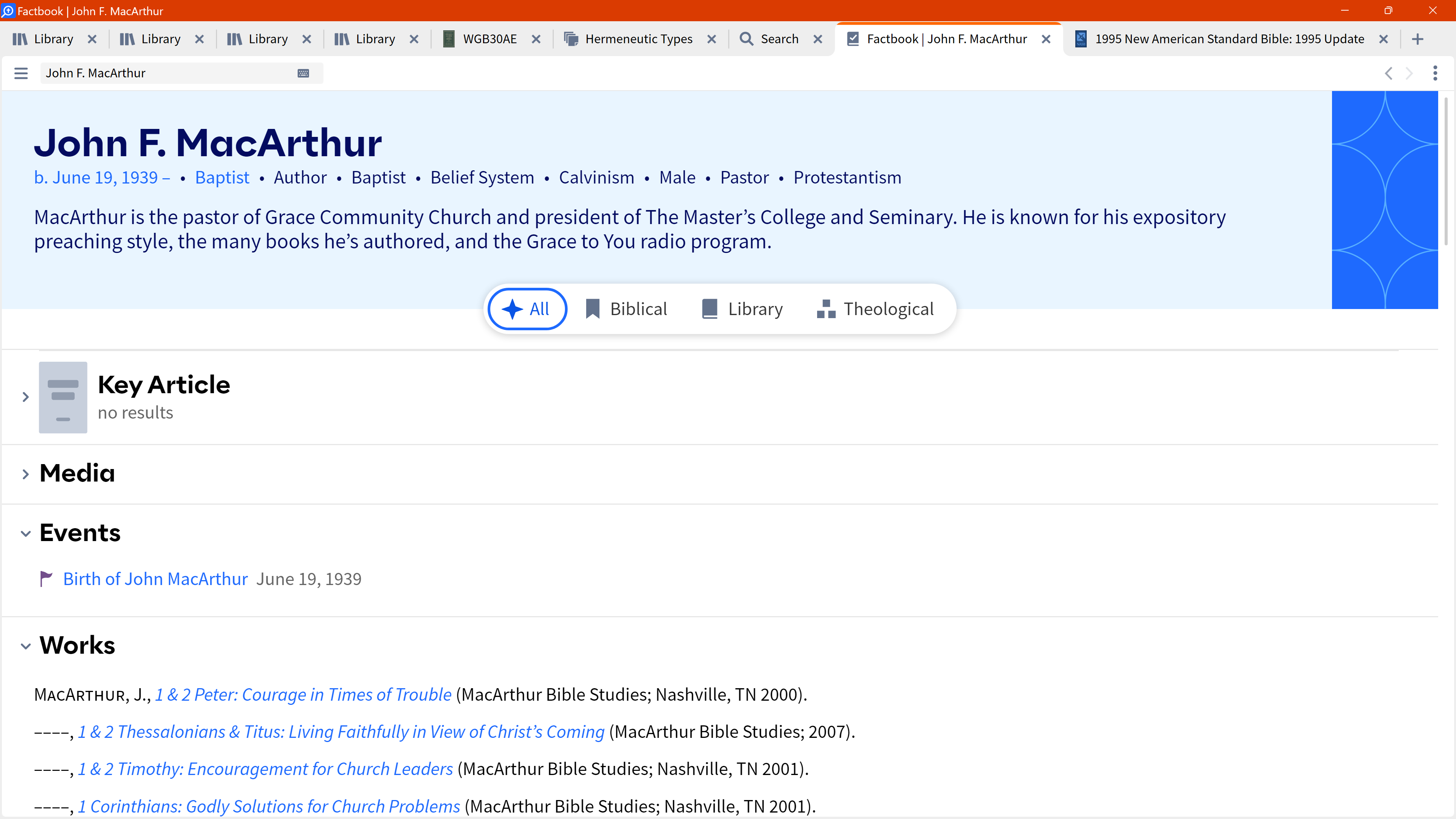
Task: Open the b. June 19, 1939 link
Action: [x=102, y=177]
